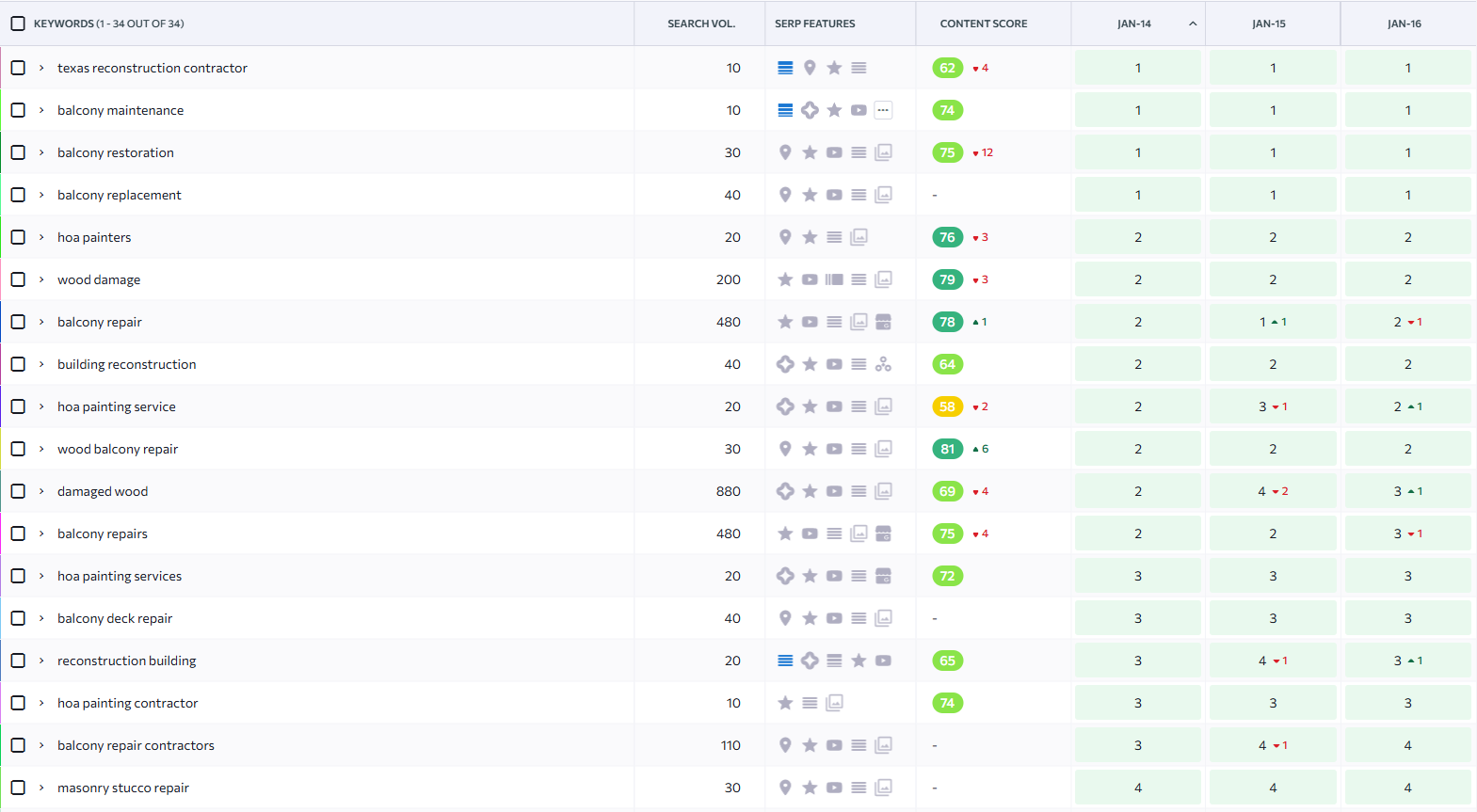Click the JAN-16 column header
Screen dimensions: 1477x812
tap(1404, 24)
